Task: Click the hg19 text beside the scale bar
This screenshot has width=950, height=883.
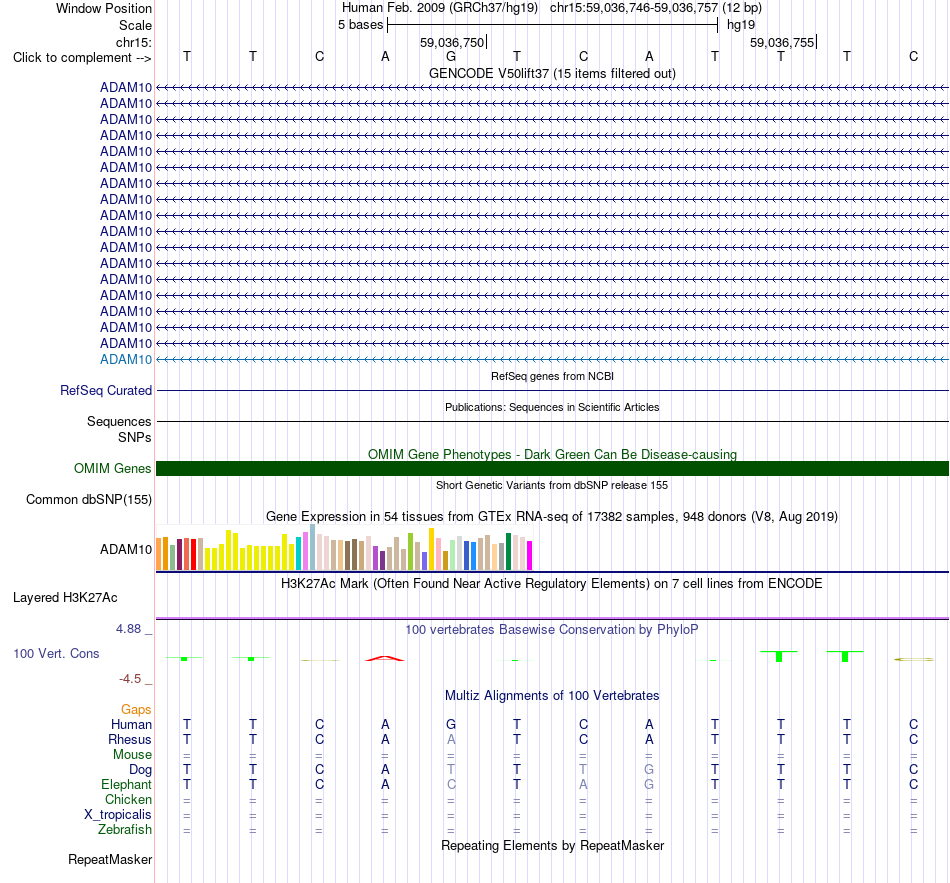Action: (x=741, y=25)
